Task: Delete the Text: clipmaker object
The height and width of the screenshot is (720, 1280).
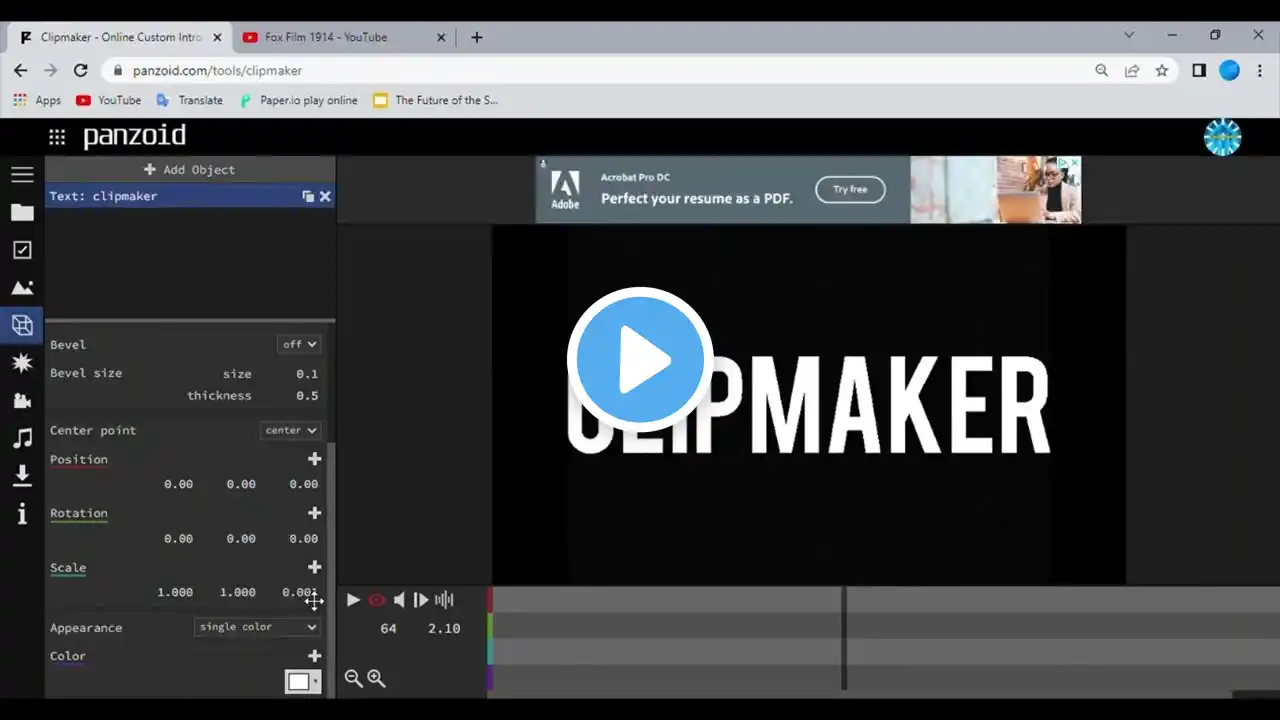Action: tap(325, 196)
